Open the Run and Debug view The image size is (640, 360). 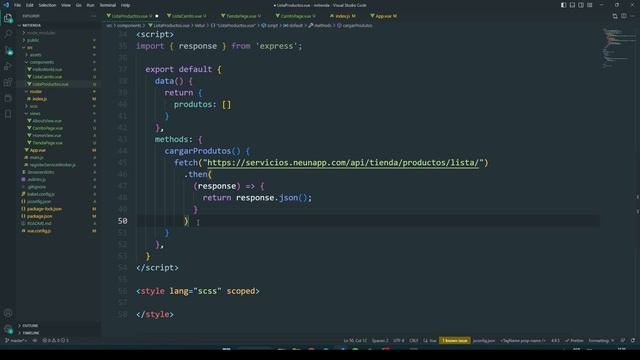click(8, 67)
